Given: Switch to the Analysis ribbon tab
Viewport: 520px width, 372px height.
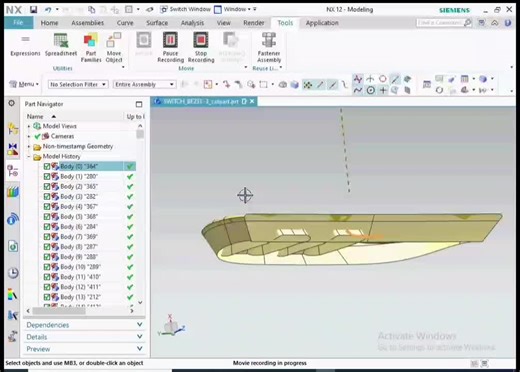Looking at the screenshot, I should click(x=192, y=23).
